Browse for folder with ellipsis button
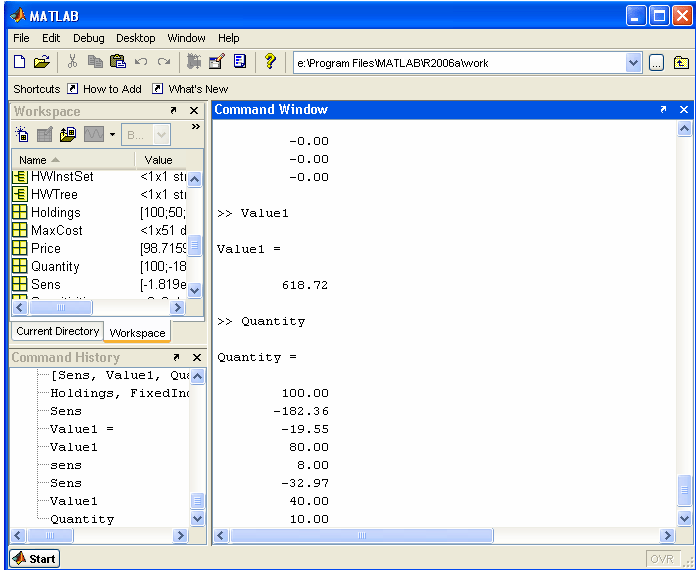 tap(656, 63)
